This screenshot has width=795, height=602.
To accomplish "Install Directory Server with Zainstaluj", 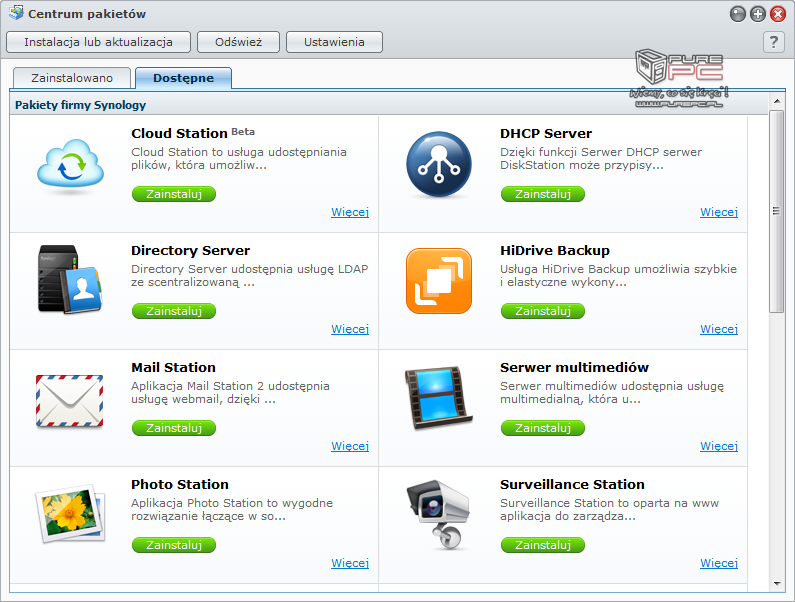I will pyautogui.click(x=174, y=311).
